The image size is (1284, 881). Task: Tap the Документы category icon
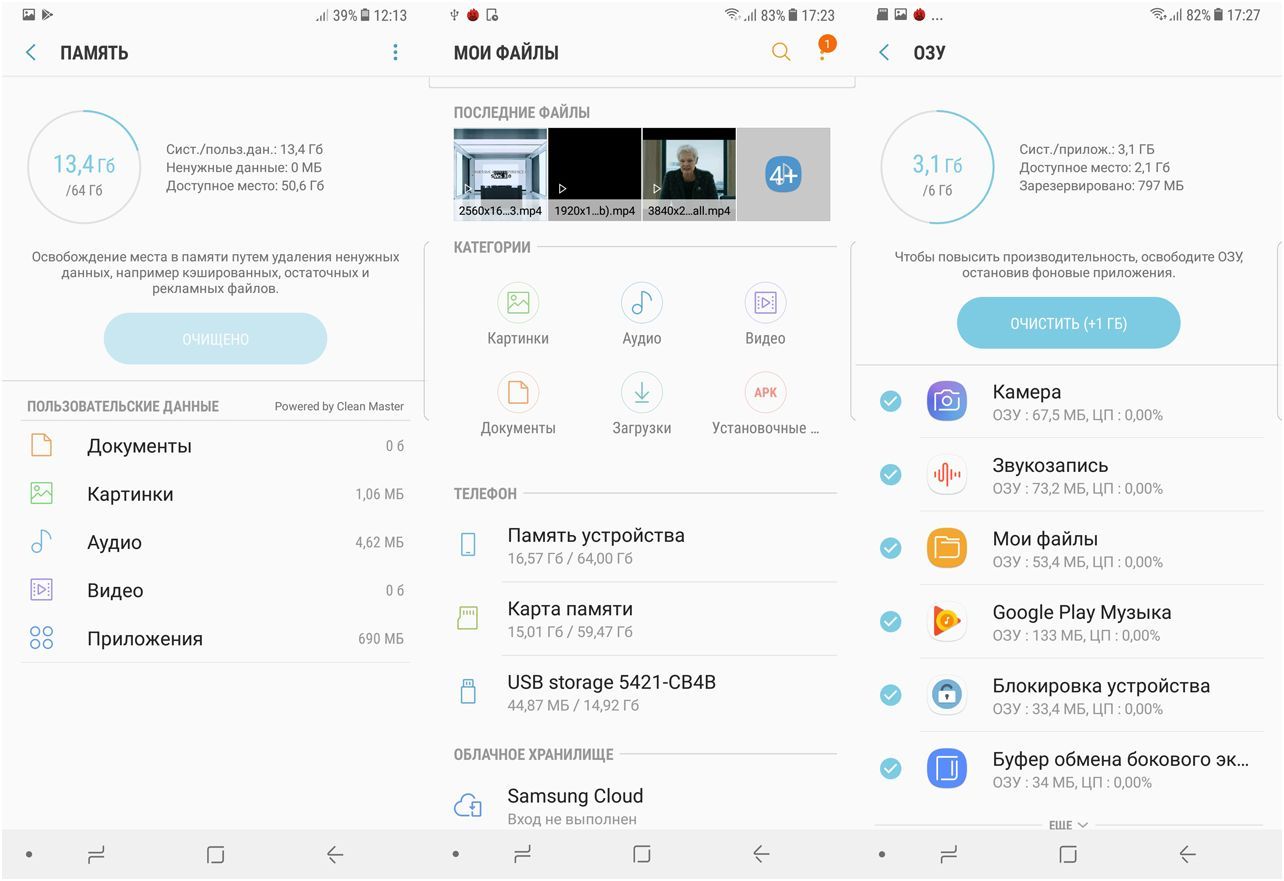[517, 392]
